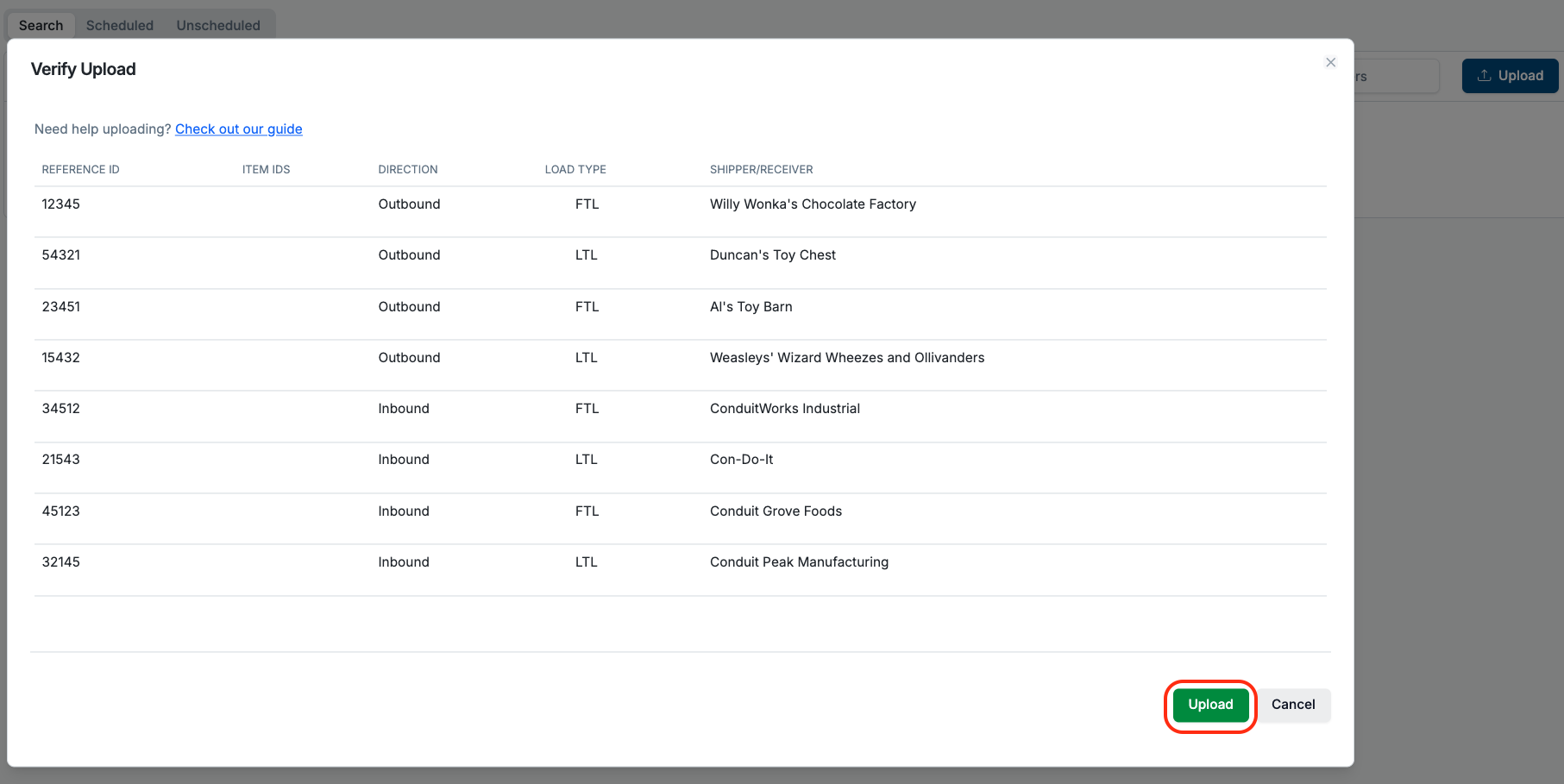Click the green Upload button

point(1210,705)
